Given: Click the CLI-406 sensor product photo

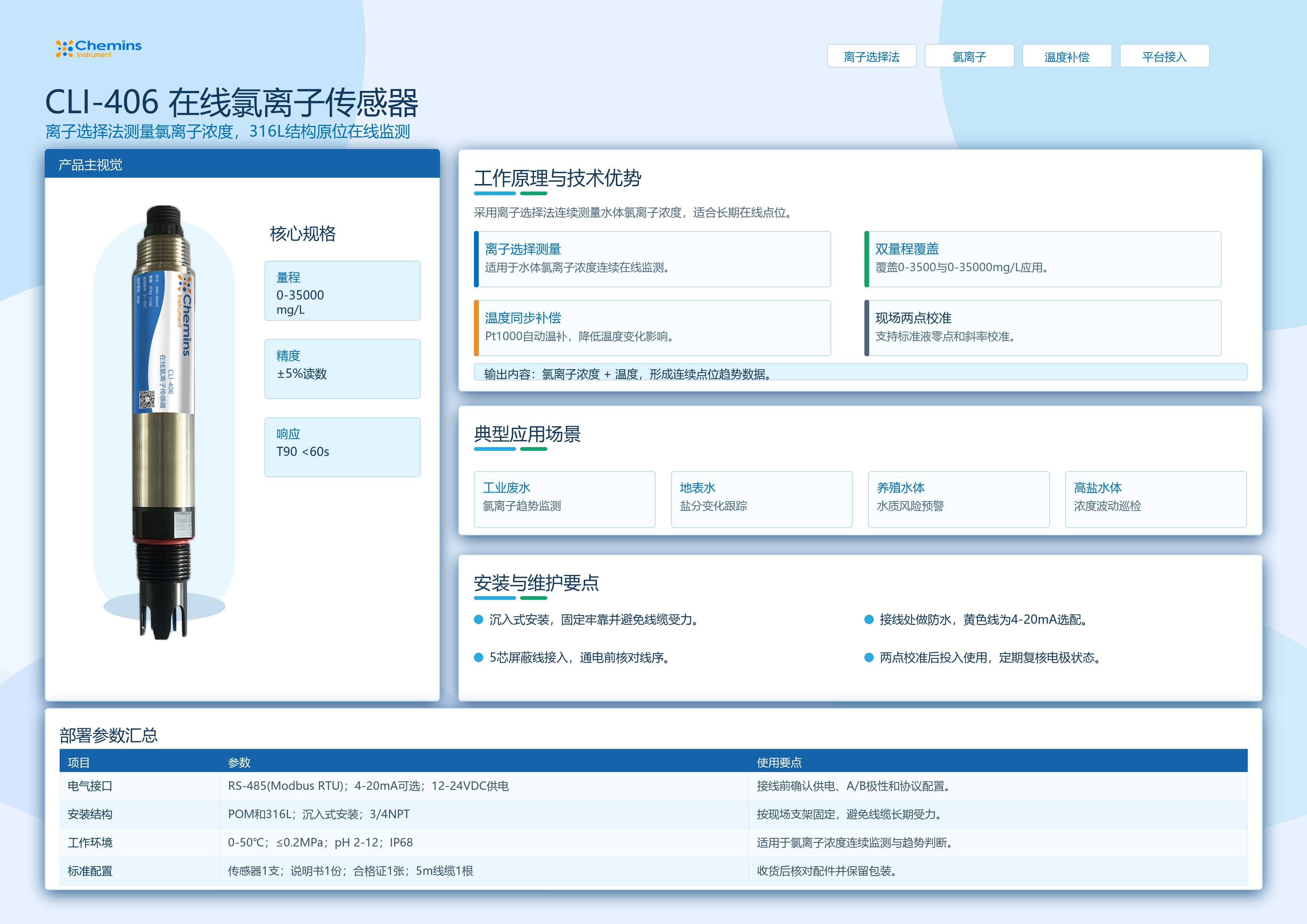Looking at the screenshot, I should tap(163, 422).
